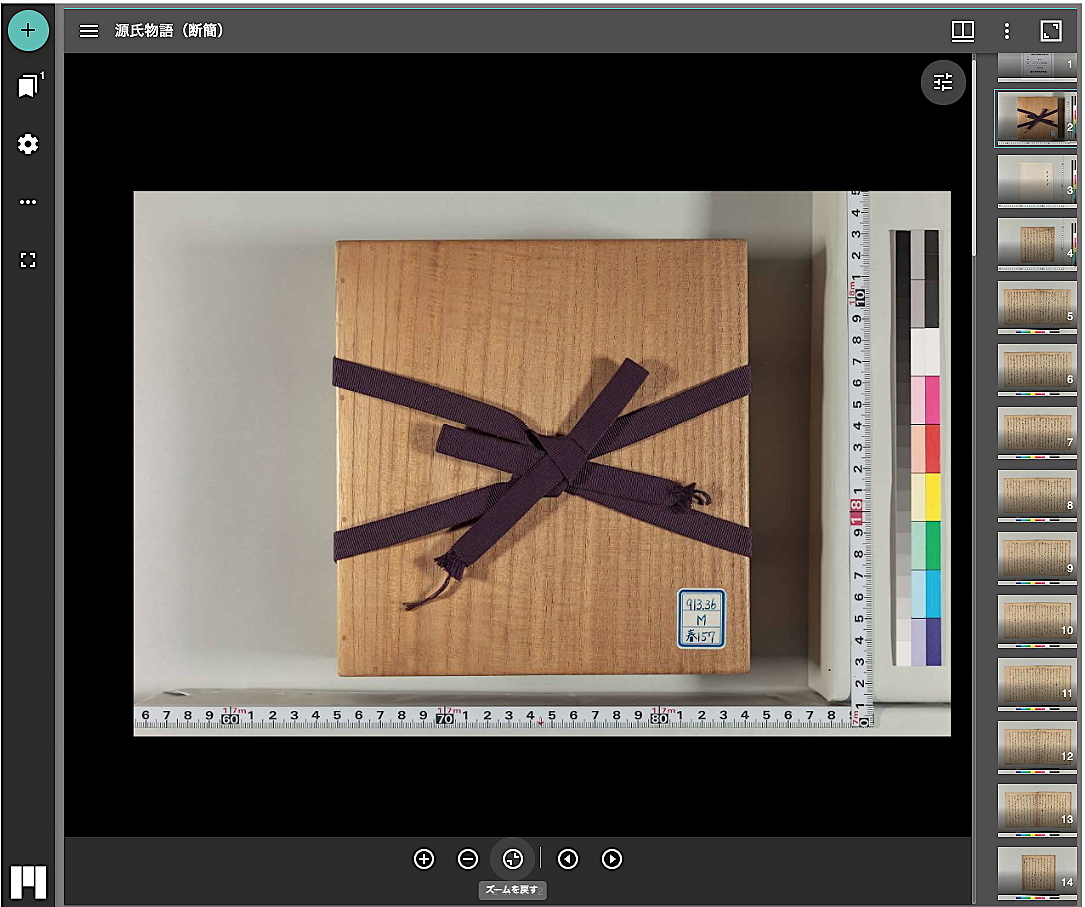
Task: Click the Mirador logo at bottom left
Action: 28,881
